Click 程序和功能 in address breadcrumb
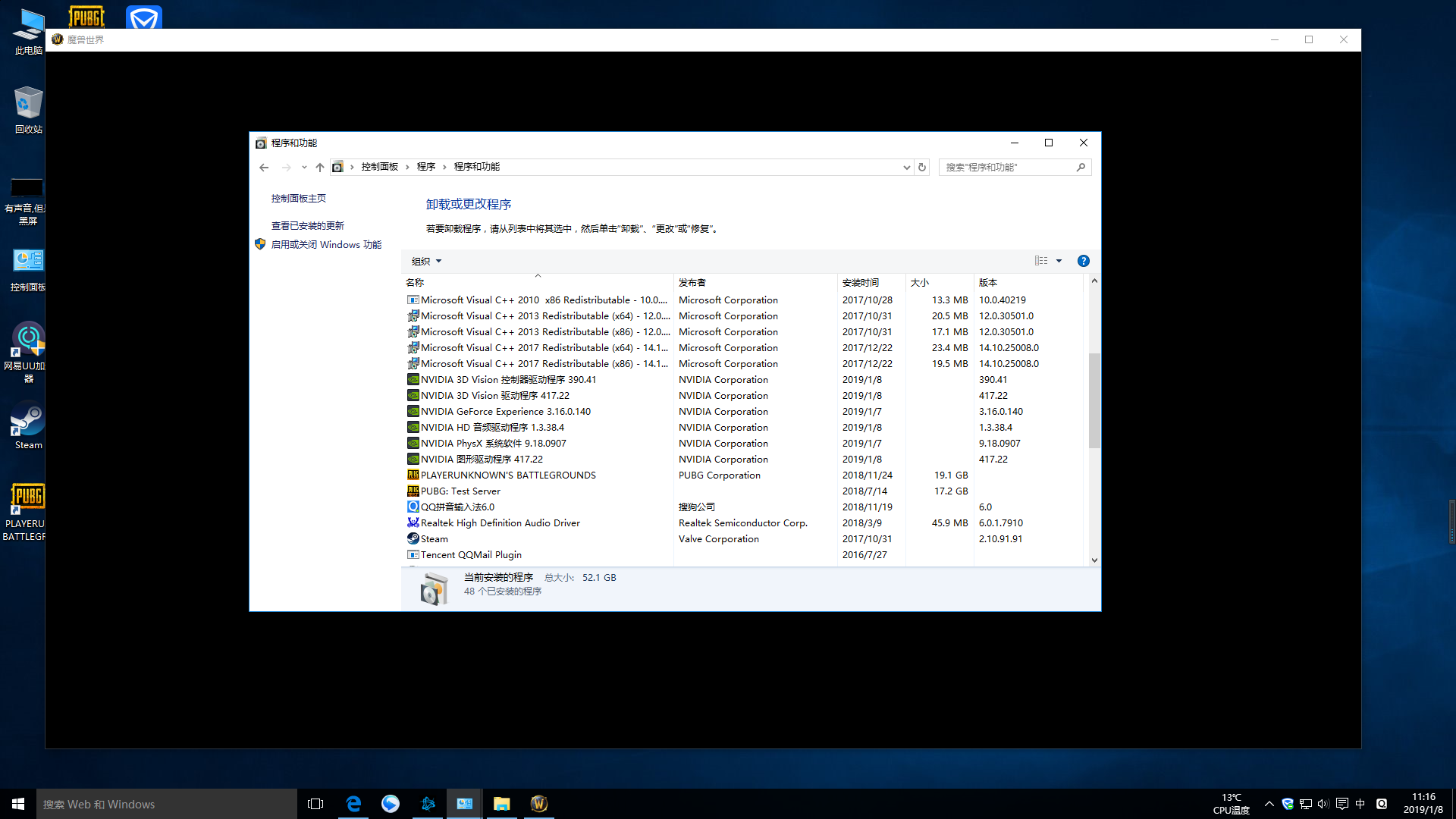The image size is (1456, 819). pos(476,167)
